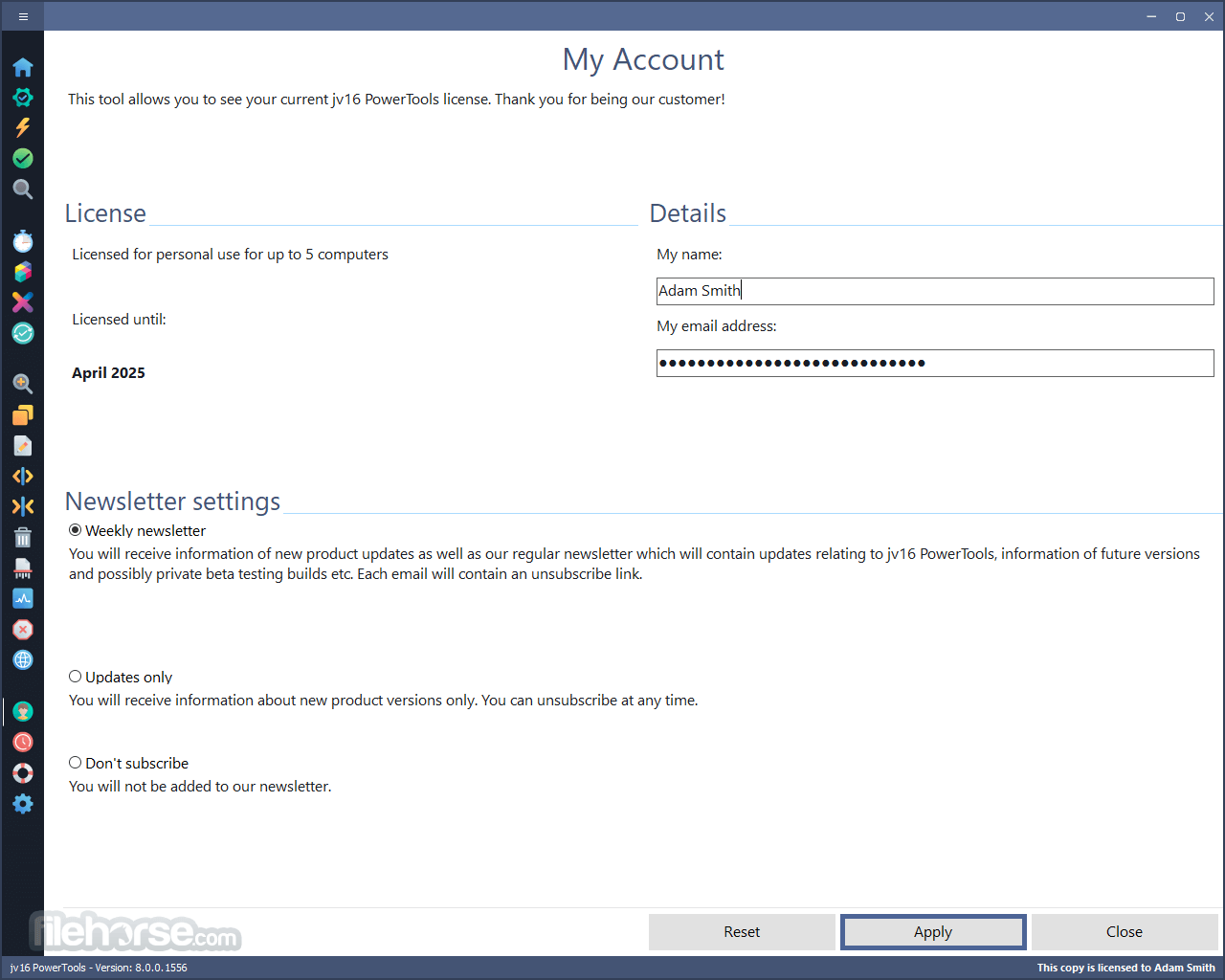Viewport: 1225px width, 980px height.
Task: Click the orange overlapping squares icon
Action: (23, 414)
